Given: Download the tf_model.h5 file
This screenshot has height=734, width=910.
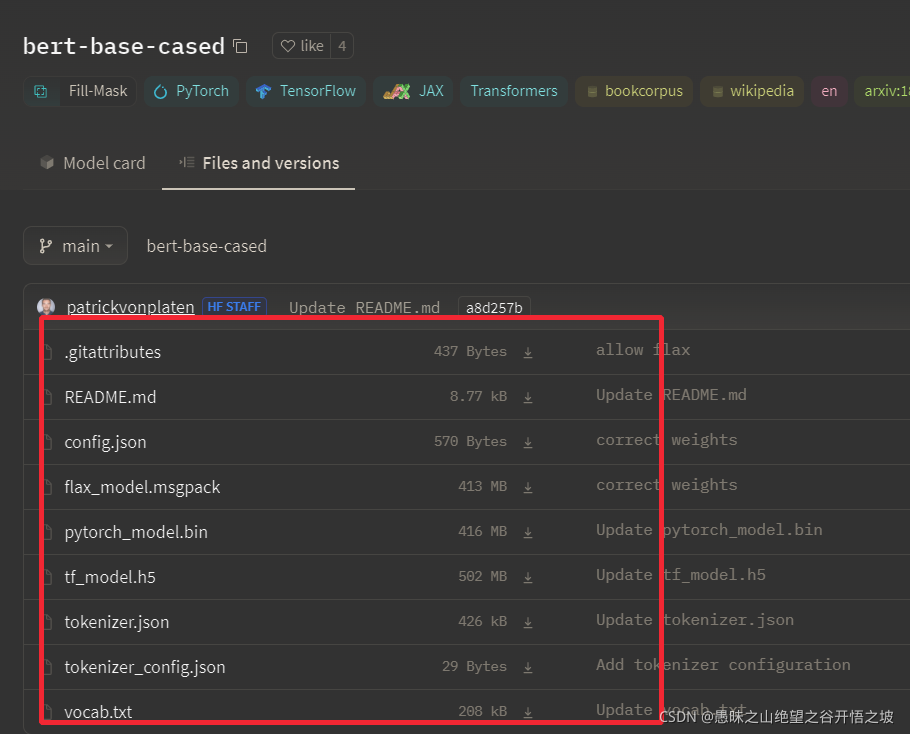Looking at the screenshot, I should (528, 577).
